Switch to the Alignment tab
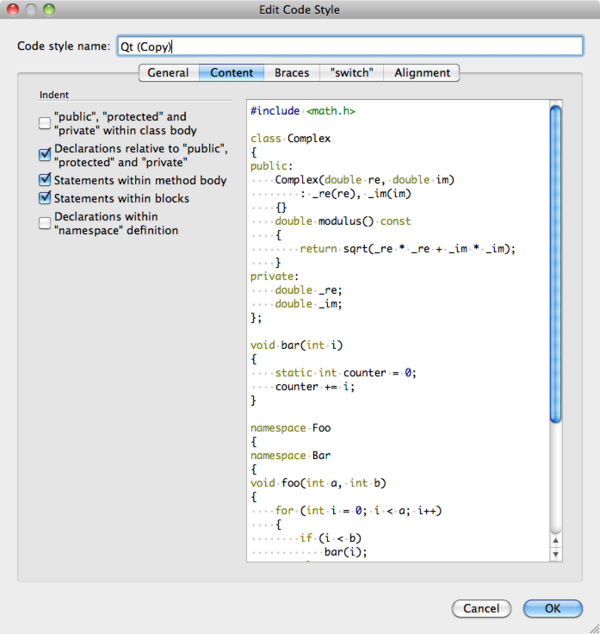Screen dimensions: 600x634 coord(422,73)
